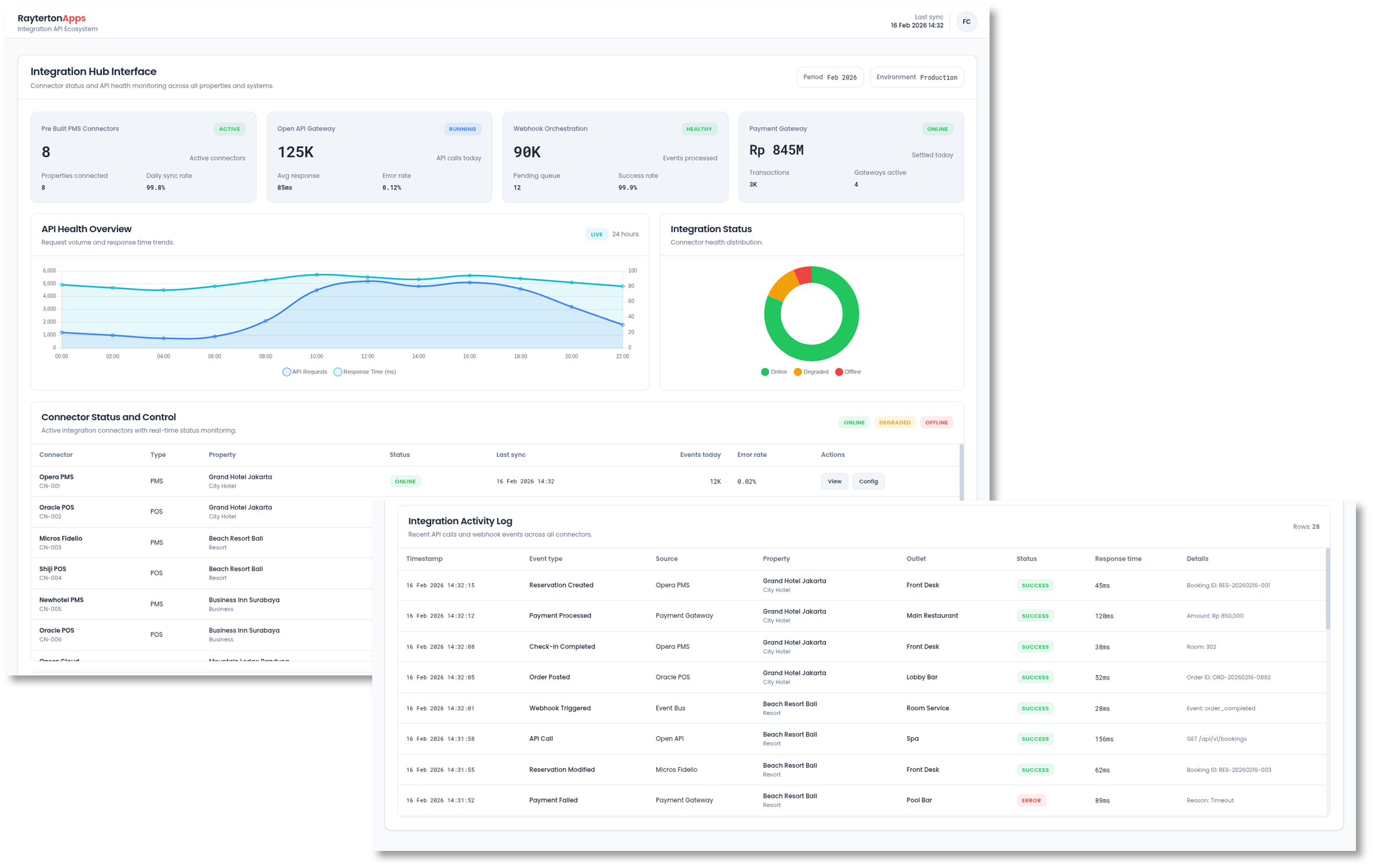Viewport: 1373px width, 868px height.
Task: Toggle the OFFLINE connector filter
Action: pyautogui.click(x=937, y=422)
